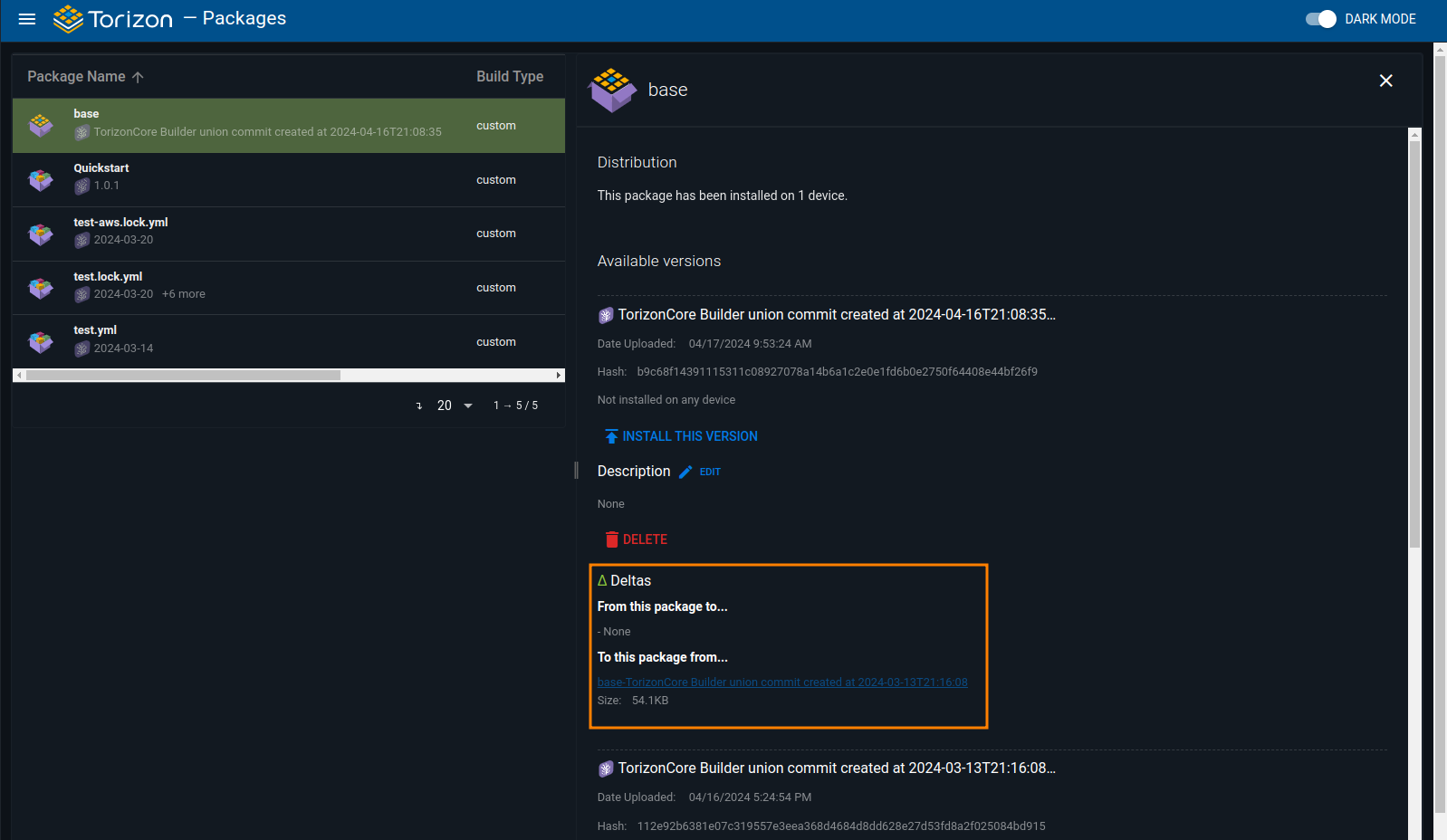Click the pencil edit icon beside Description
1447x840 pixels.
tap(685, 472)
